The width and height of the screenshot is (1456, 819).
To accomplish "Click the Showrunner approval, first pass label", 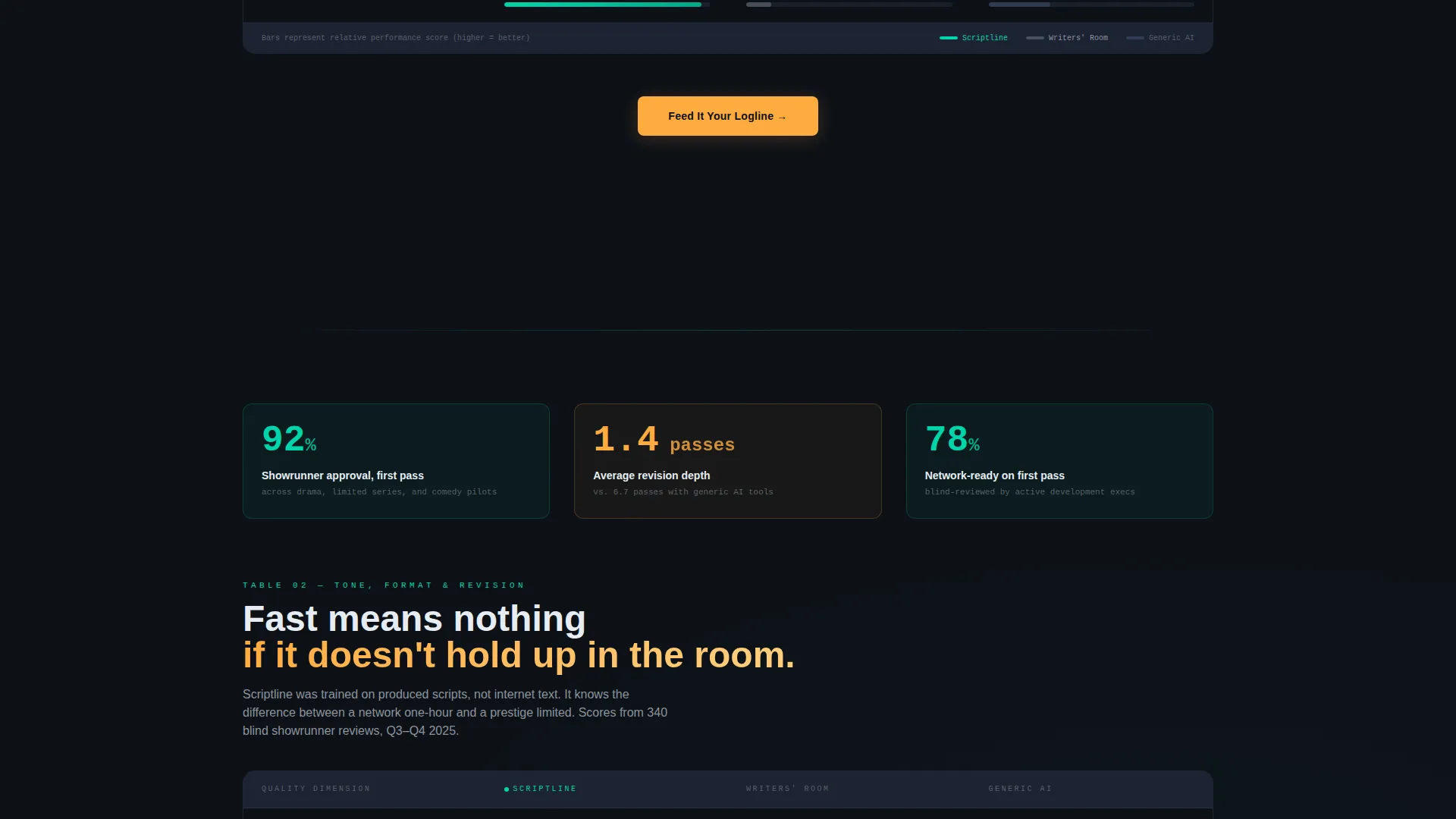I will pos(343,475).
